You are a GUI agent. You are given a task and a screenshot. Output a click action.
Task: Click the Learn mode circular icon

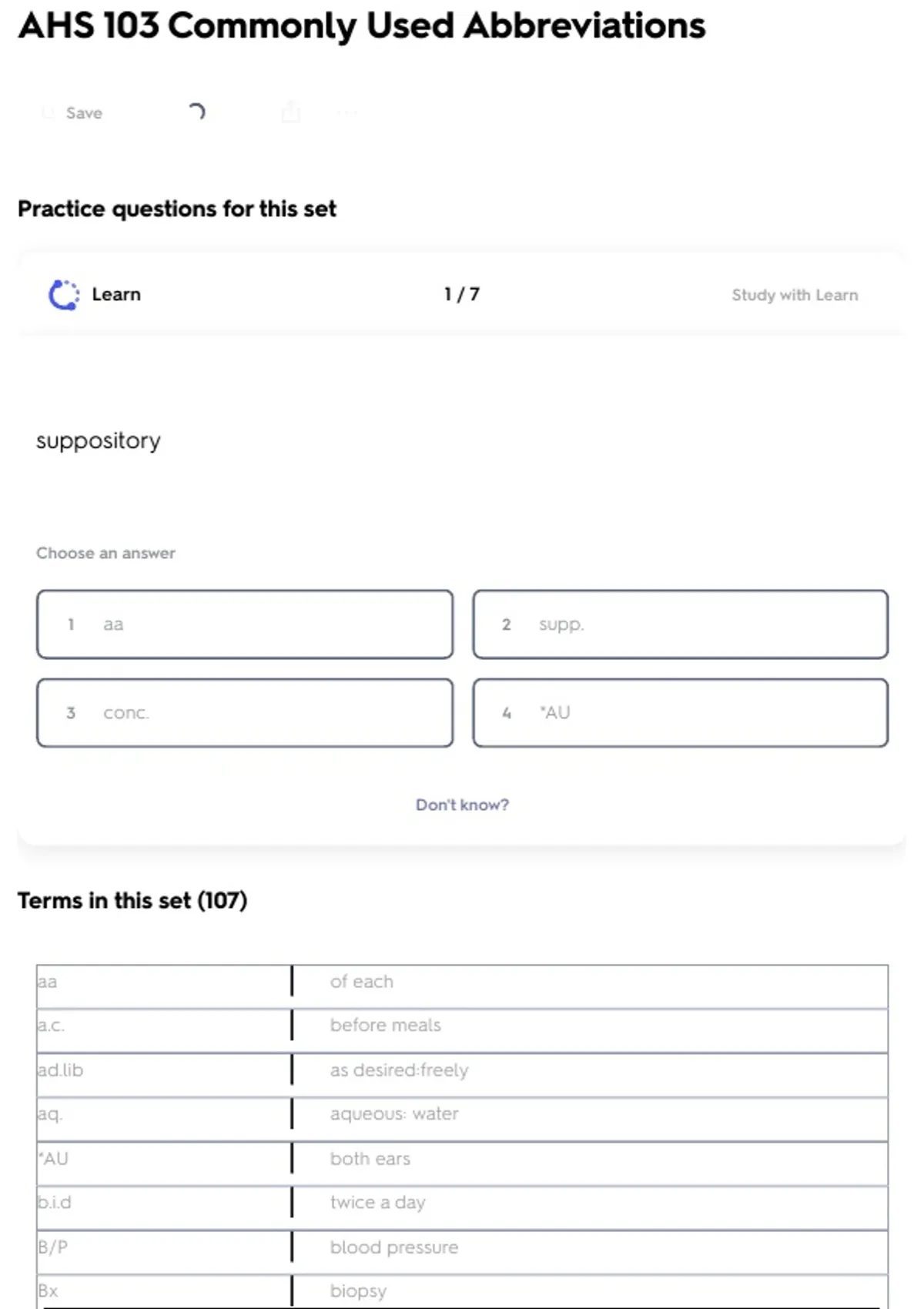pos(64,295)
